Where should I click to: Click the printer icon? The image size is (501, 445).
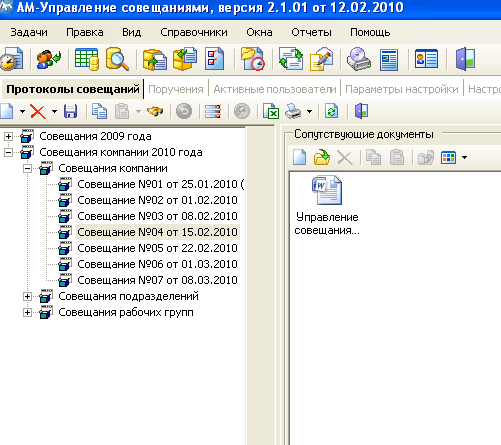(294, 111)
